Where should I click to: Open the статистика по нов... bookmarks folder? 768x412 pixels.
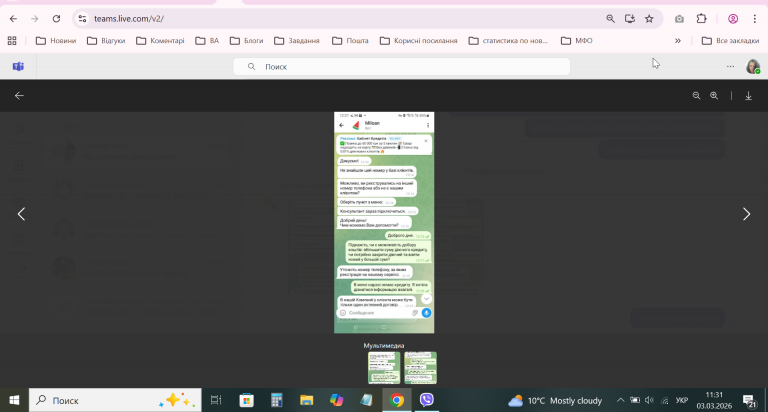coord(508,41)
